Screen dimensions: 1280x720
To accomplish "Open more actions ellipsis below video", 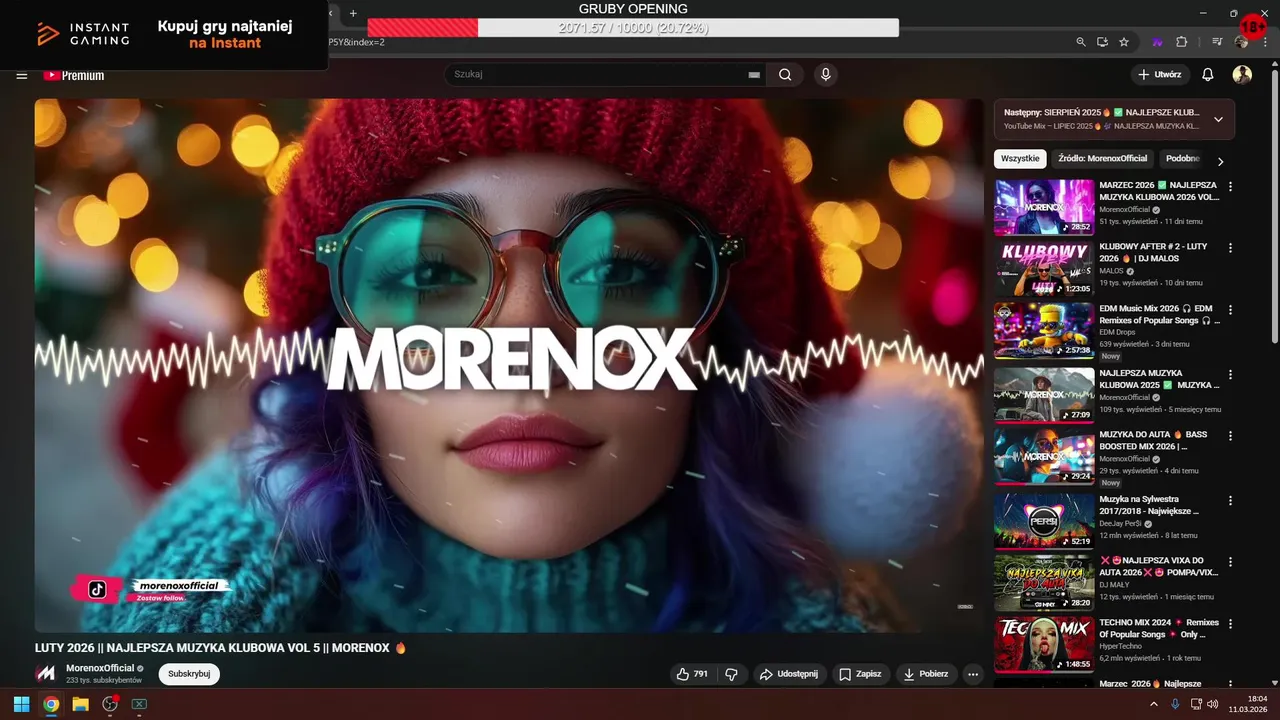I will tap(972, 674).
